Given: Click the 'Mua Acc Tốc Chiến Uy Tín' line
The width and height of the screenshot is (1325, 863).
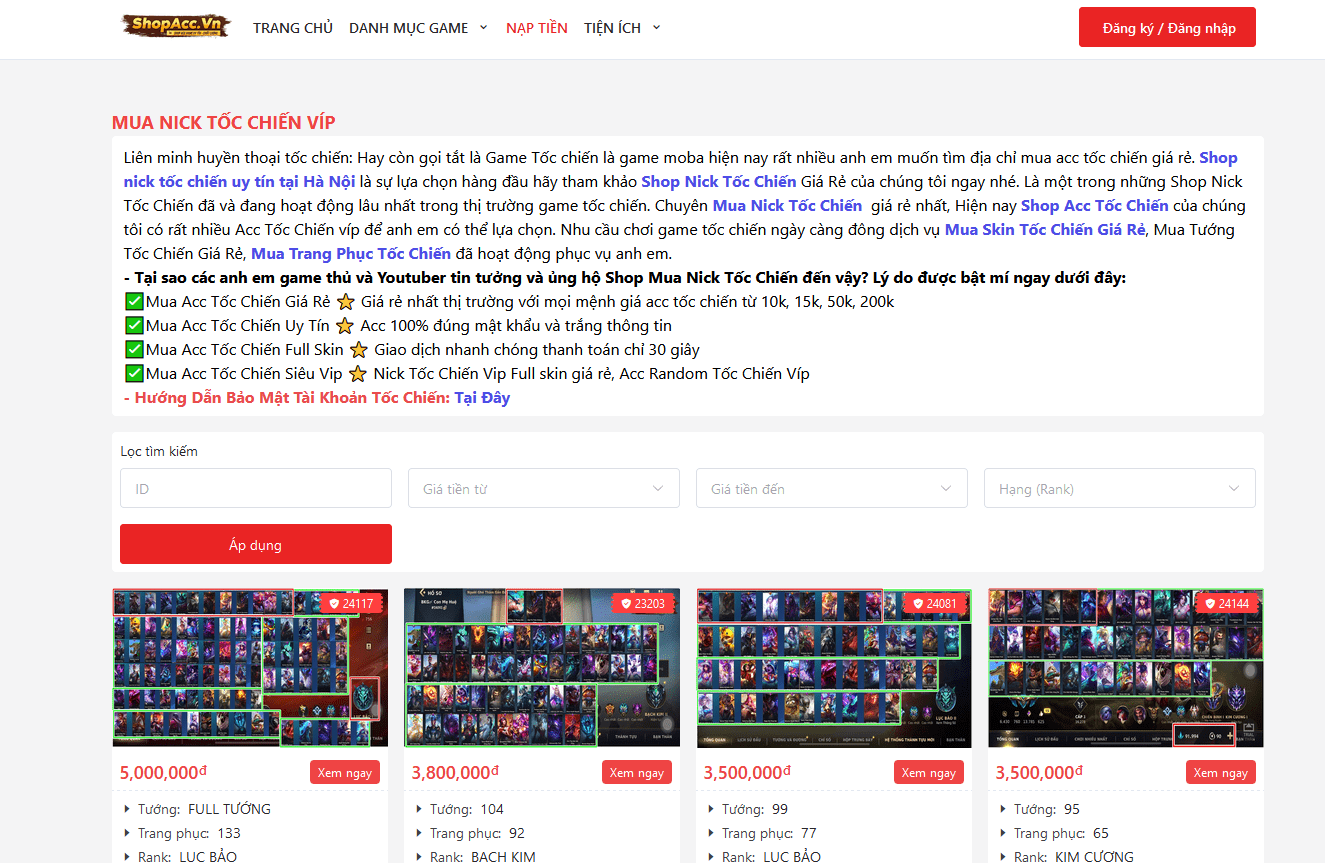Looking at the screenshot, I should tap(398, 326).
